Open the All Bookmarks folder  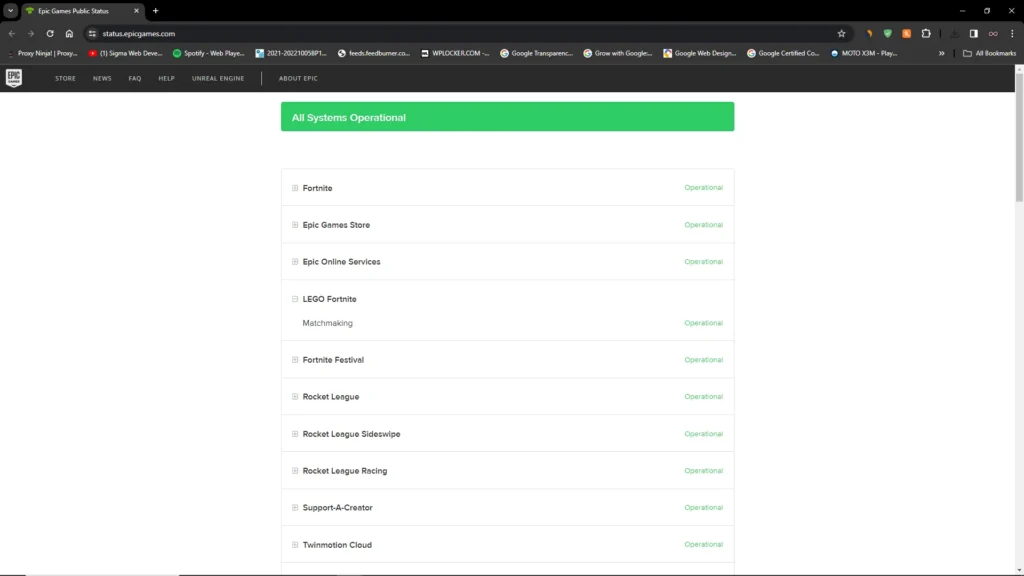(x=989, y=53)
